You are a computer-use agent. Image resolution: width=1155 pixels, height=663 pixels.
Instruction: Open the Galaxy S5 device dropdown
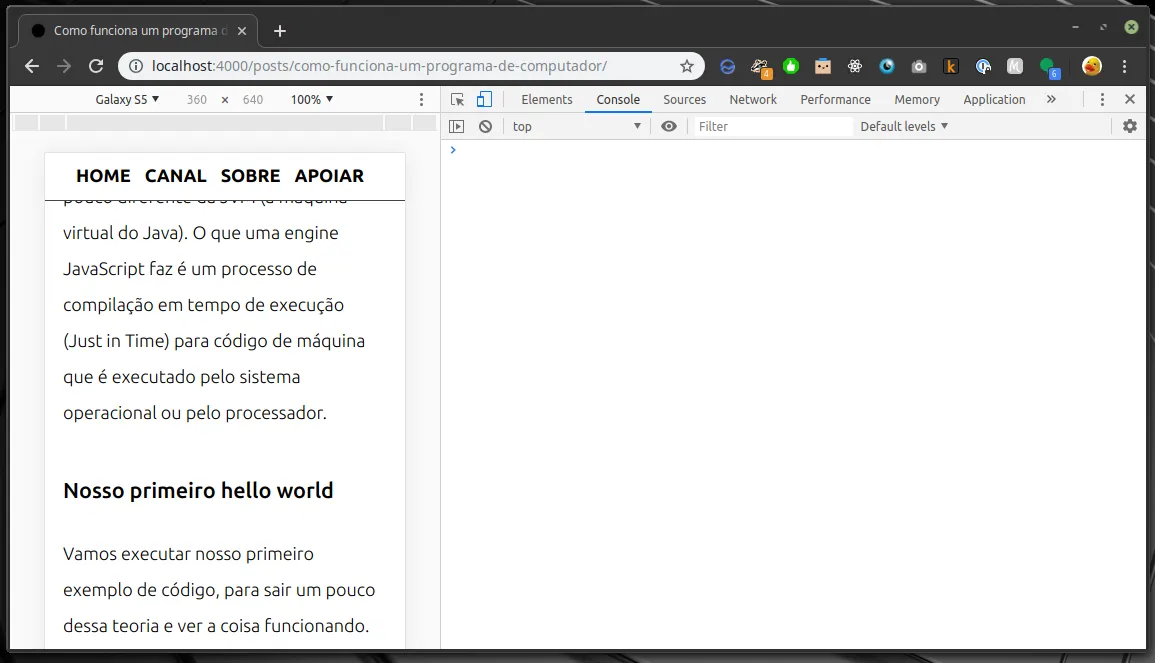pos(127,99)
